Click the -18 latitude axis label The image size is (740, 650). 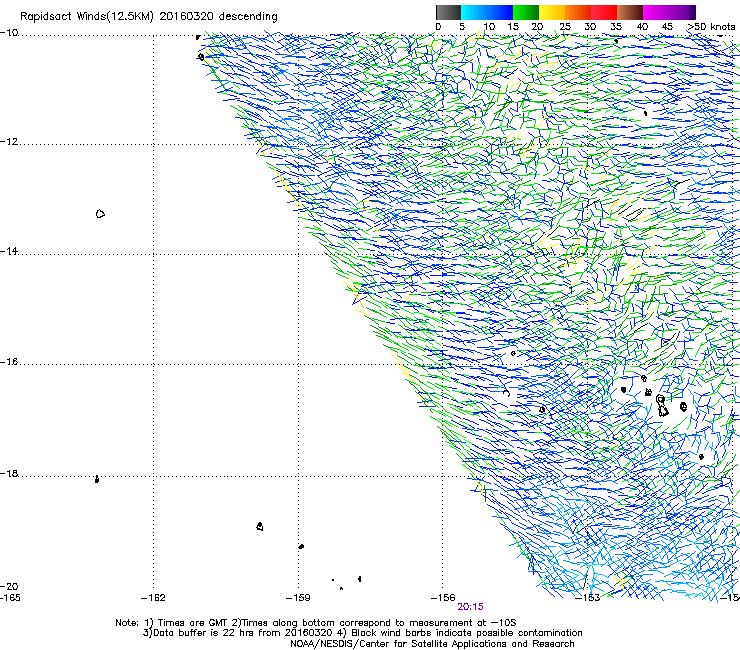tap(9, 473)
